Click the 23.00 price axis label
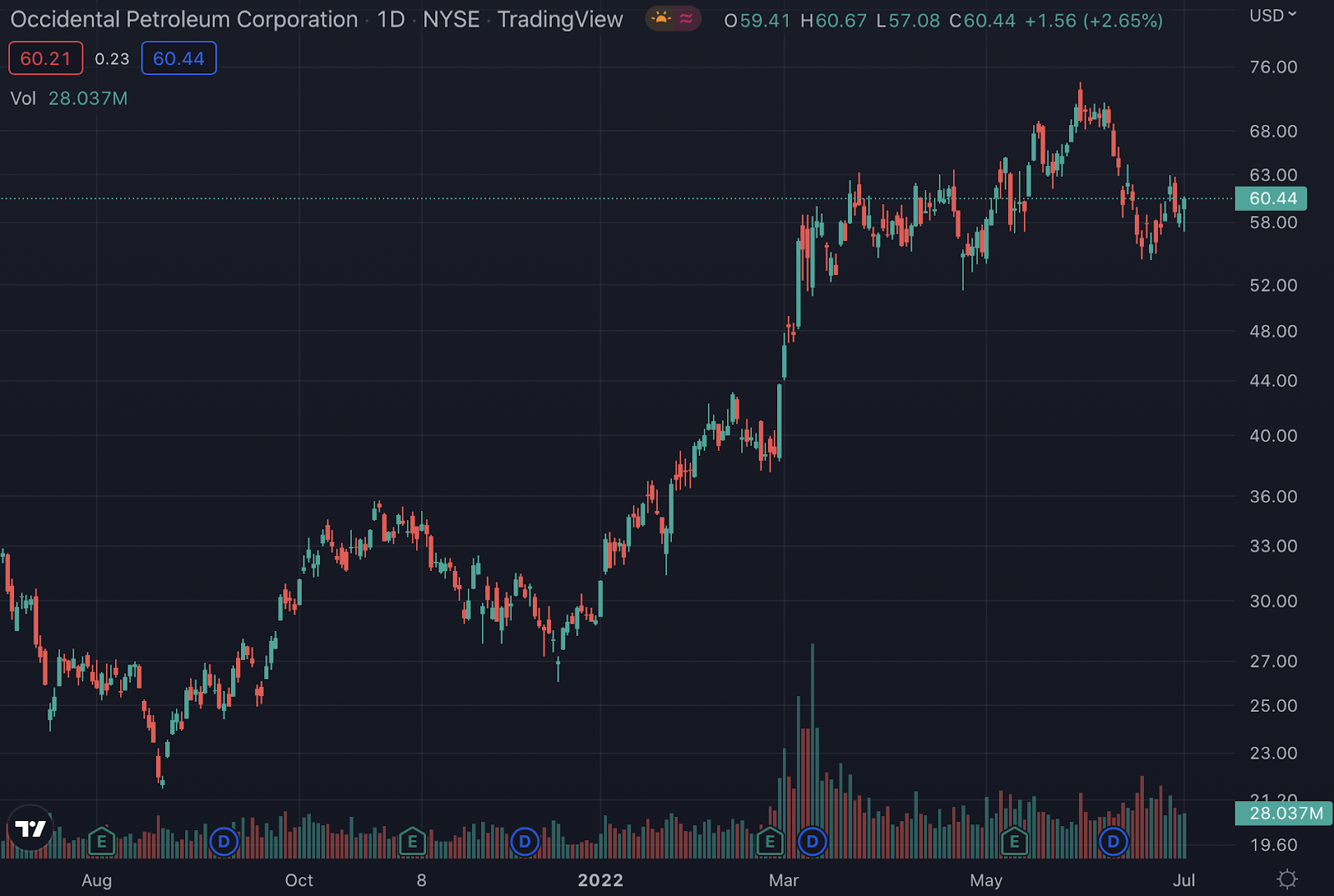 [1273, 753]
